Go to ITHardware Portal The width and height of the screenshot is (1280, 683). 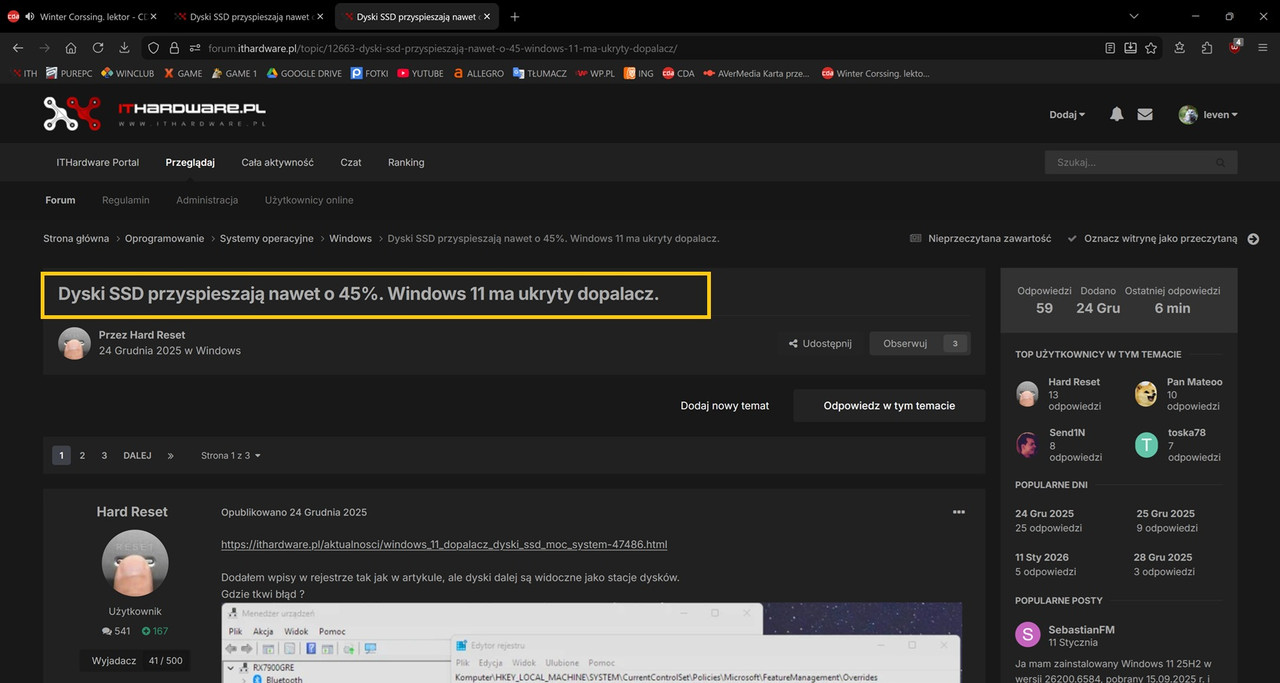(x=98, y=162)
